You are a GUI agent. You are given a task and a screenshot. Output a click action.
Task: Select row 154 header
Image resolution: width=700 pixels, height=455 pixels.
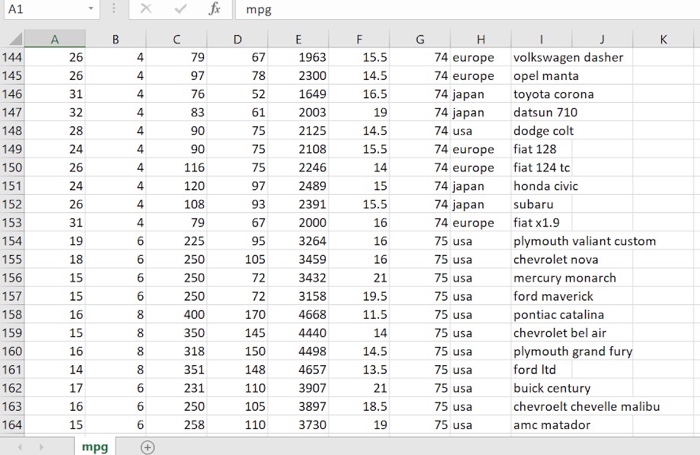[12, 241]
